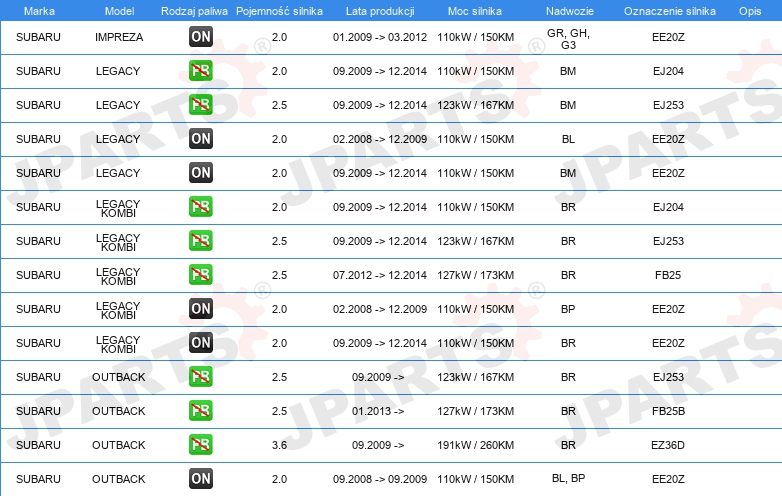782x496 pixels.
Task: Click ON icon for Outback BL, BP row
Action: (201, 478)
